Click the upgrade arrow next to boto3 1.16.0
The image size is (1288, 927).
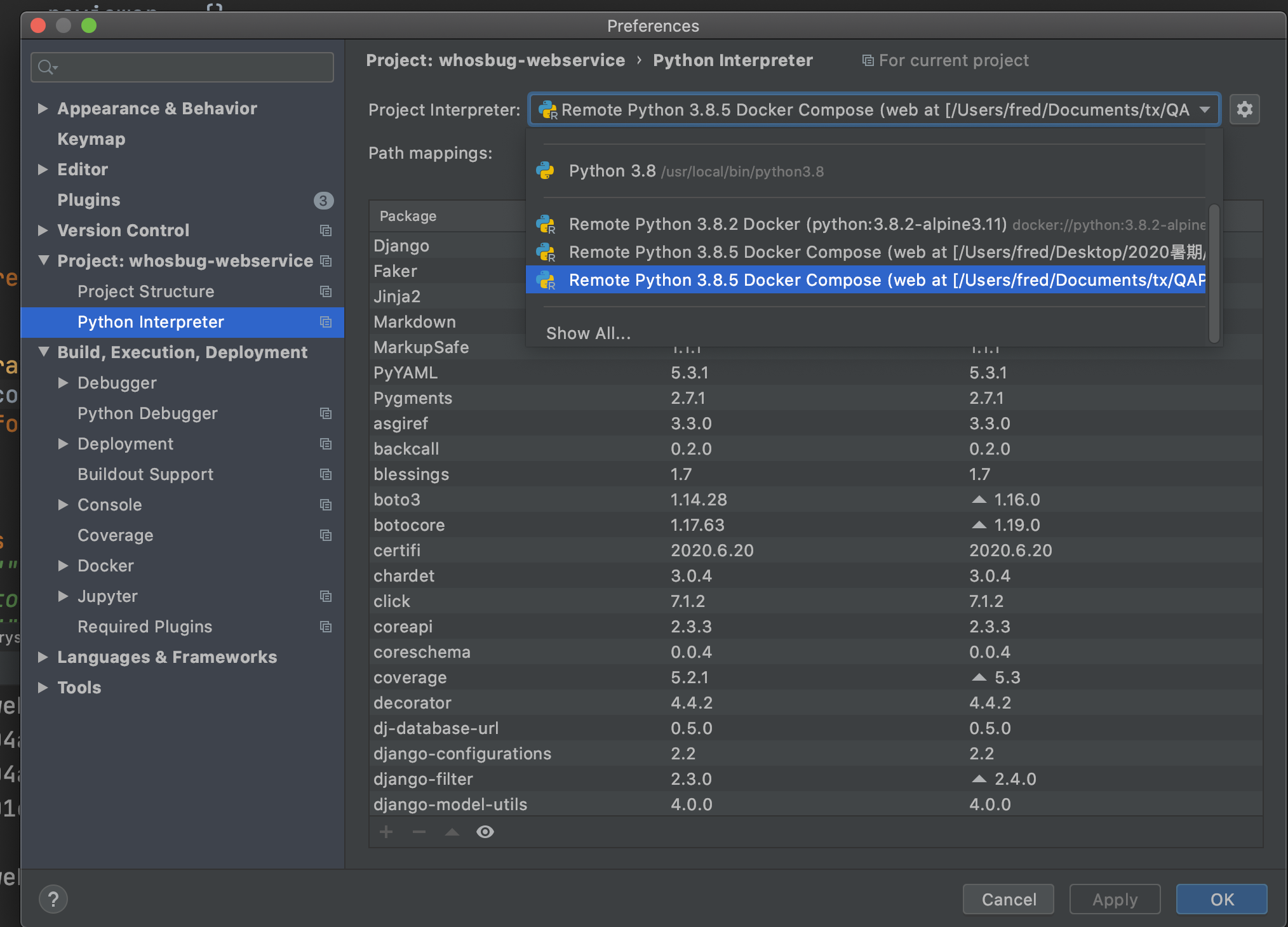[x=979, y=500]
